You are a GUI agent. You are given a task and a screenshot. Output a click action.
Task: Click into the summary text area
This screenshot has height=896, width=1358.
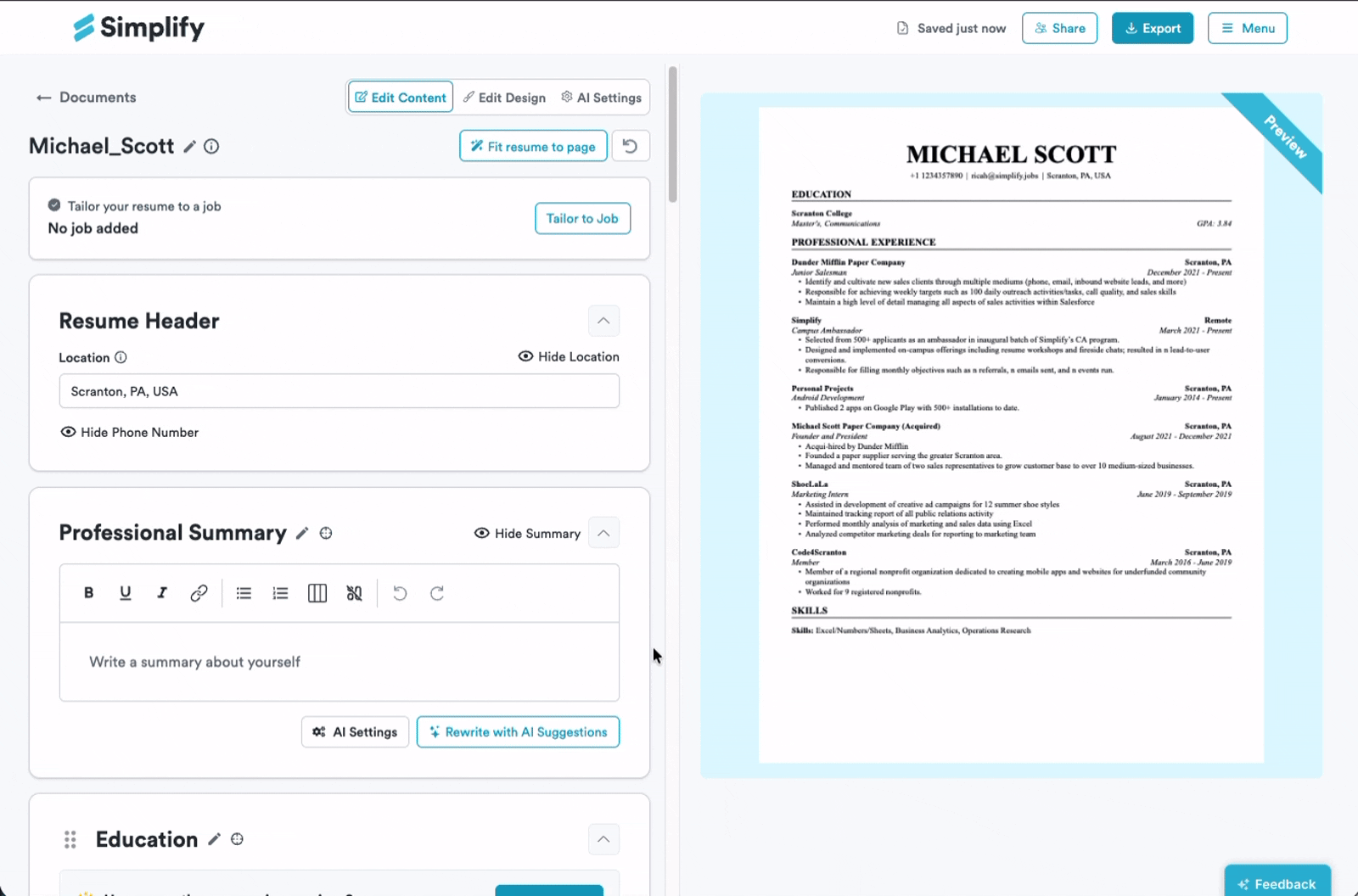339,662
